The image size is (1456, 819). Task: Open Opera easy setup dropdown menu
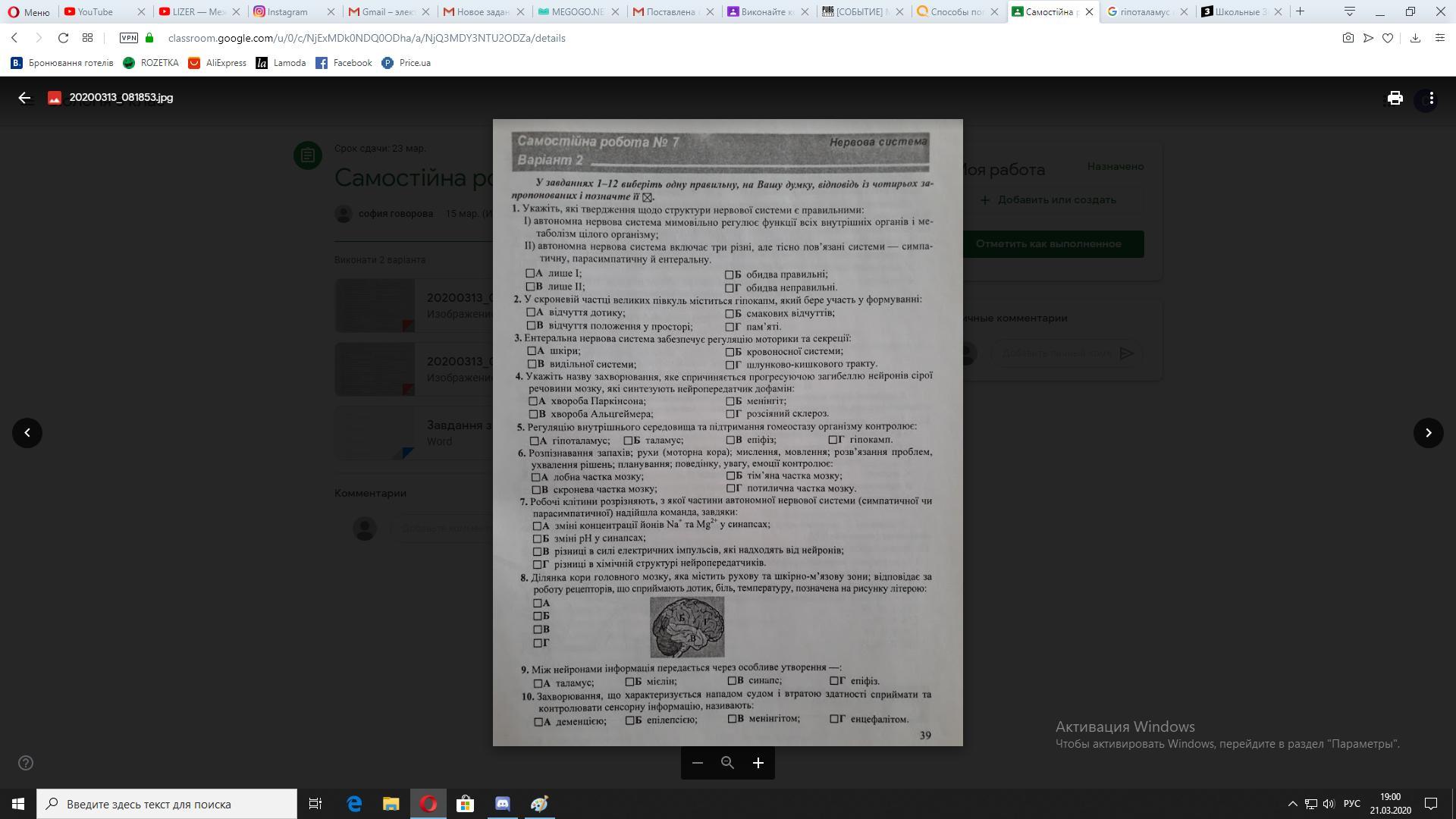1439,38
